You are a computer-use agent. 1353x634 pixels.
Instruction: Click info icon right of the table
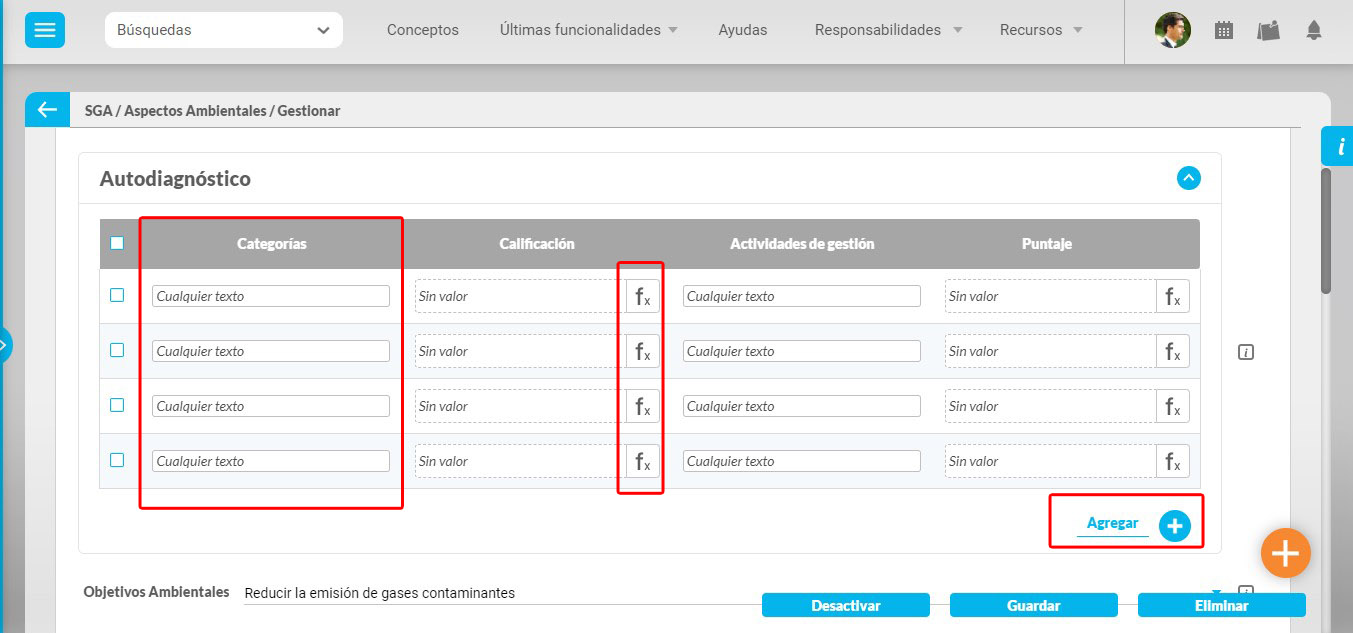1245,352
